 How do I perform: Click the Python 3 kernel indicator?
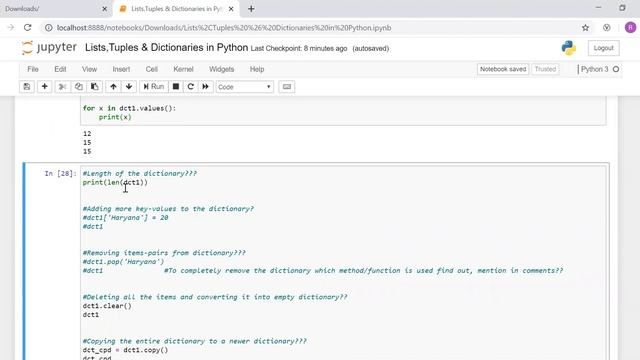pos(595,69)
